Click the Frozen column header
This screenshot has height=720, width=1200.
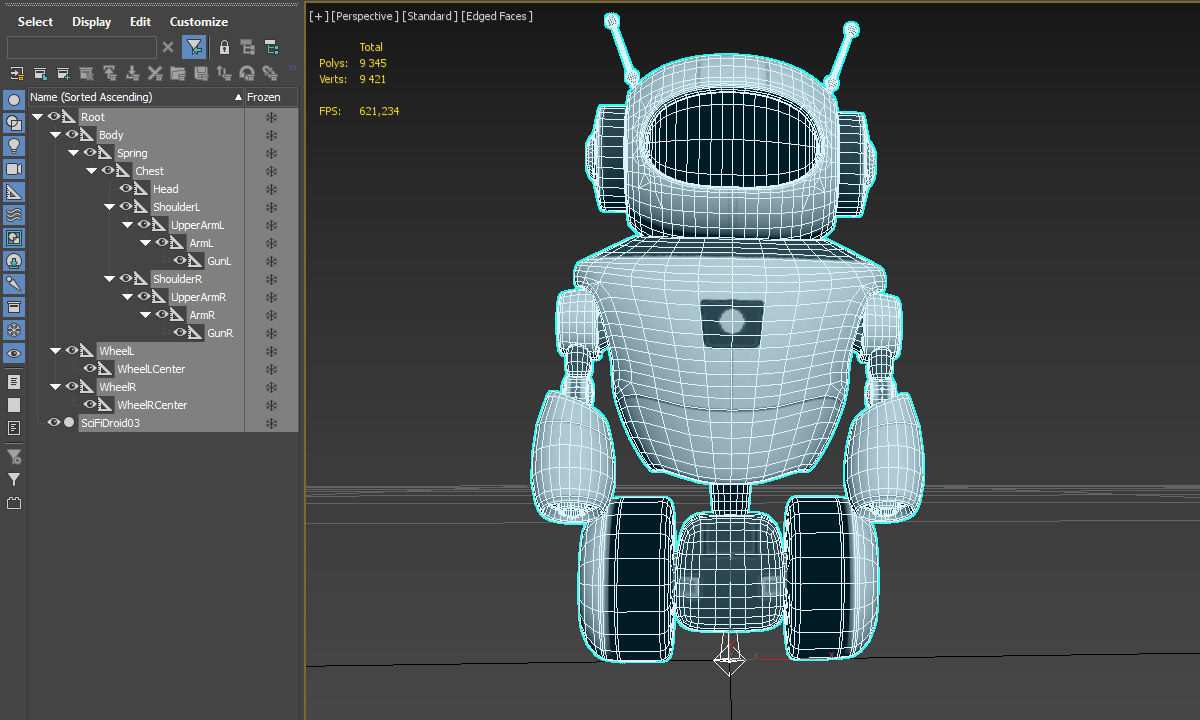(271, 97)
